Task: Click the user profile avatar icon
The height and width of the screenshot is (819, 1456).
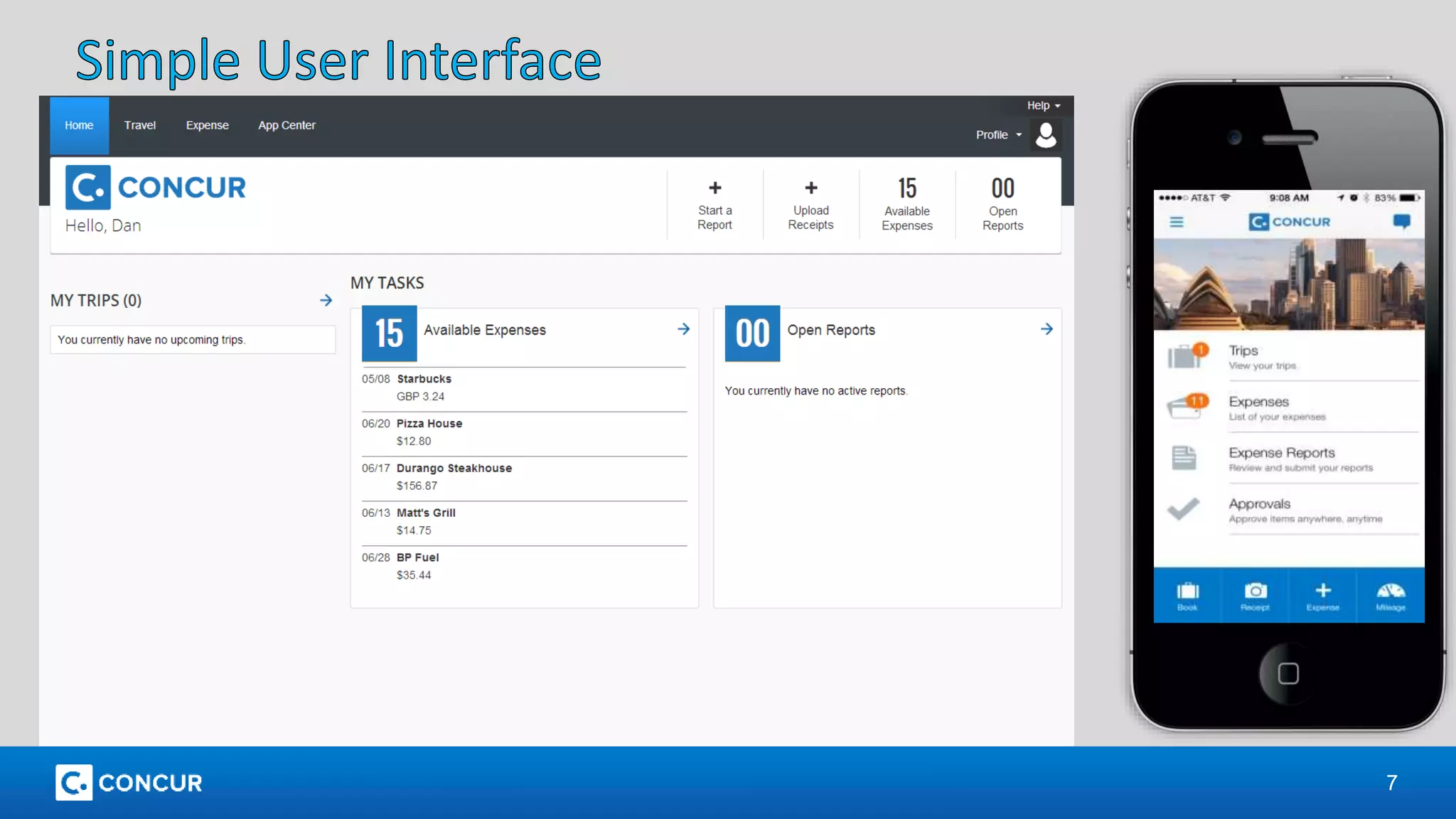Action: pyautogui.click(x=1046, y=134)
